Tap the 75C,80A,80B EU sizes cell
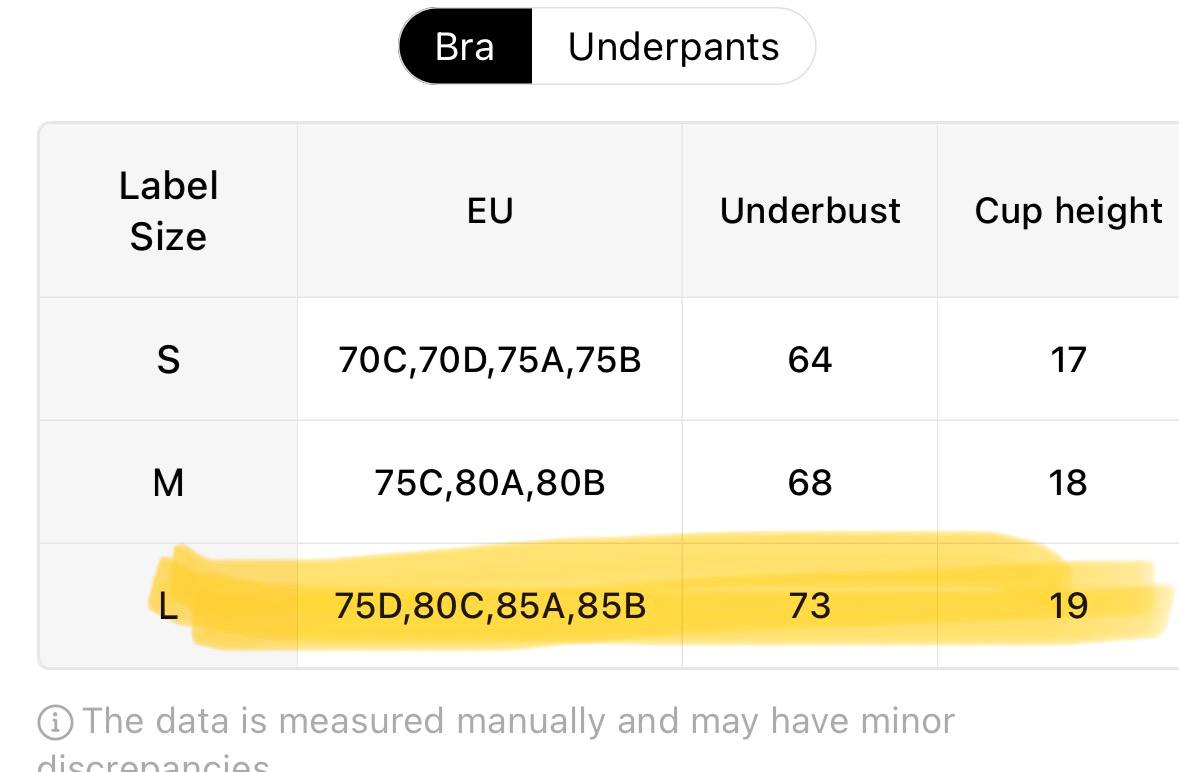The width and height of the screenshot is (1179, 772). pyautogui.click(x=489, y=483)
